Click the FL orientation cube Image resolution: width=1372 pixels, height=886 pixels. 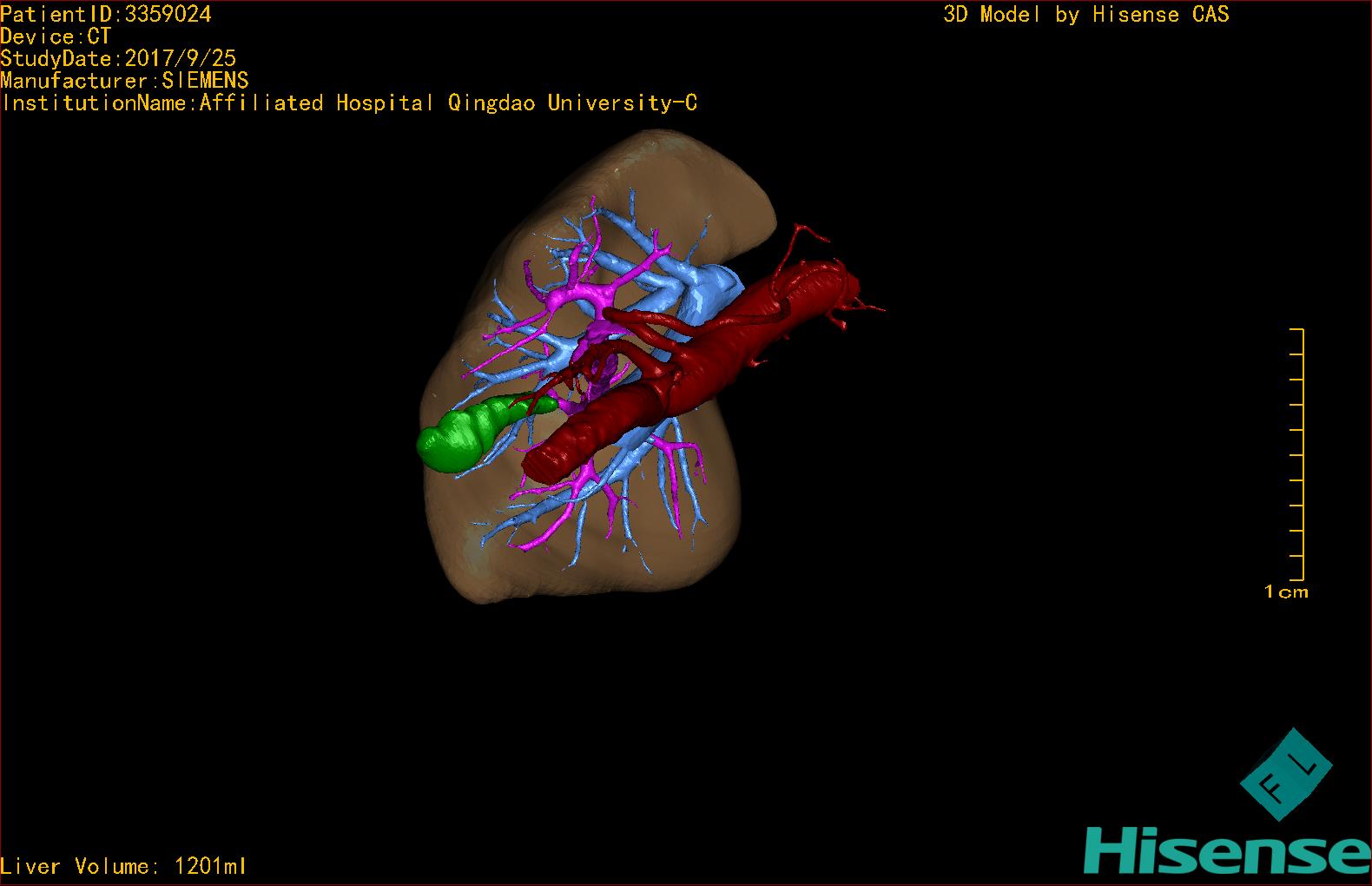(1285, 776)
